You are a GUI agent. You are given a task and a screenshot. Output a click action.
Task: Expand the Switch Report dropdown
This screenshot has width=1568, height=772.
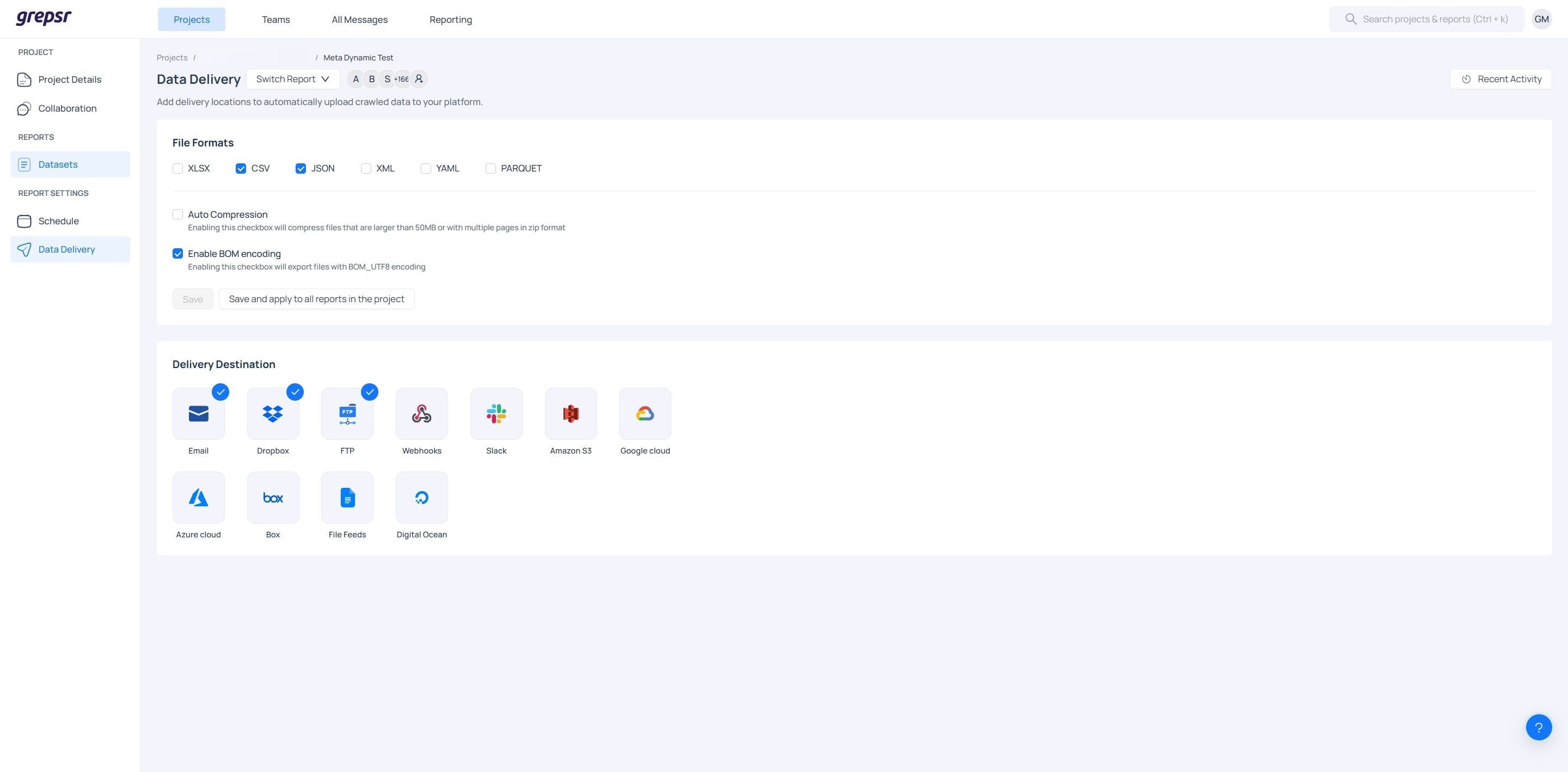(x=293, y=79)
